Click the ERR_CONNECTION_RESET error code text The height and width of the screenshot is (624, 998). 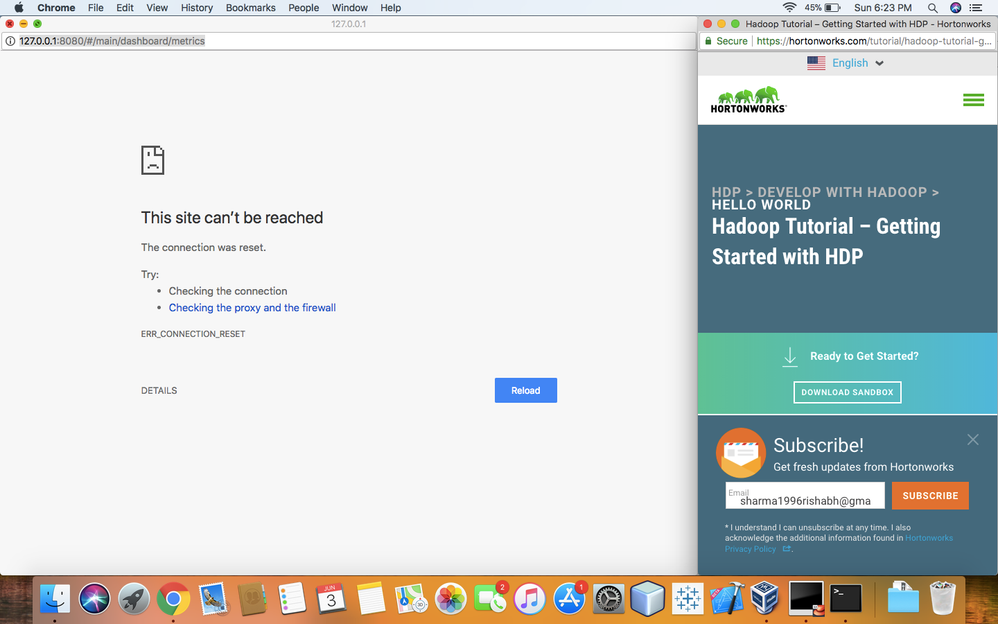(193, 334)
